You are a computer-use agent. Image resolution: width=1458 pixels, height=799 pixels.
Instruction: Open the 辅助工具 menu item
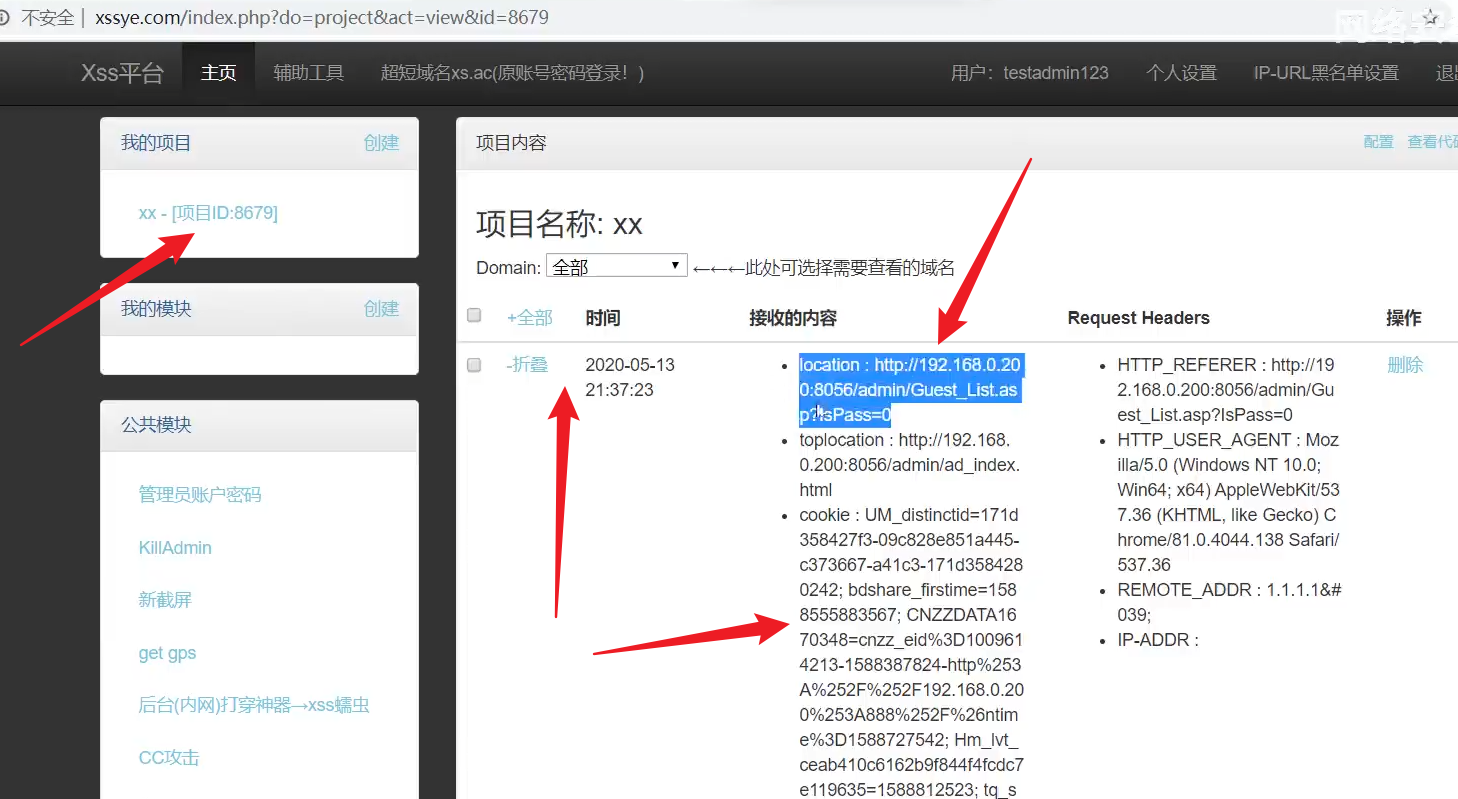tap(308, 73)
